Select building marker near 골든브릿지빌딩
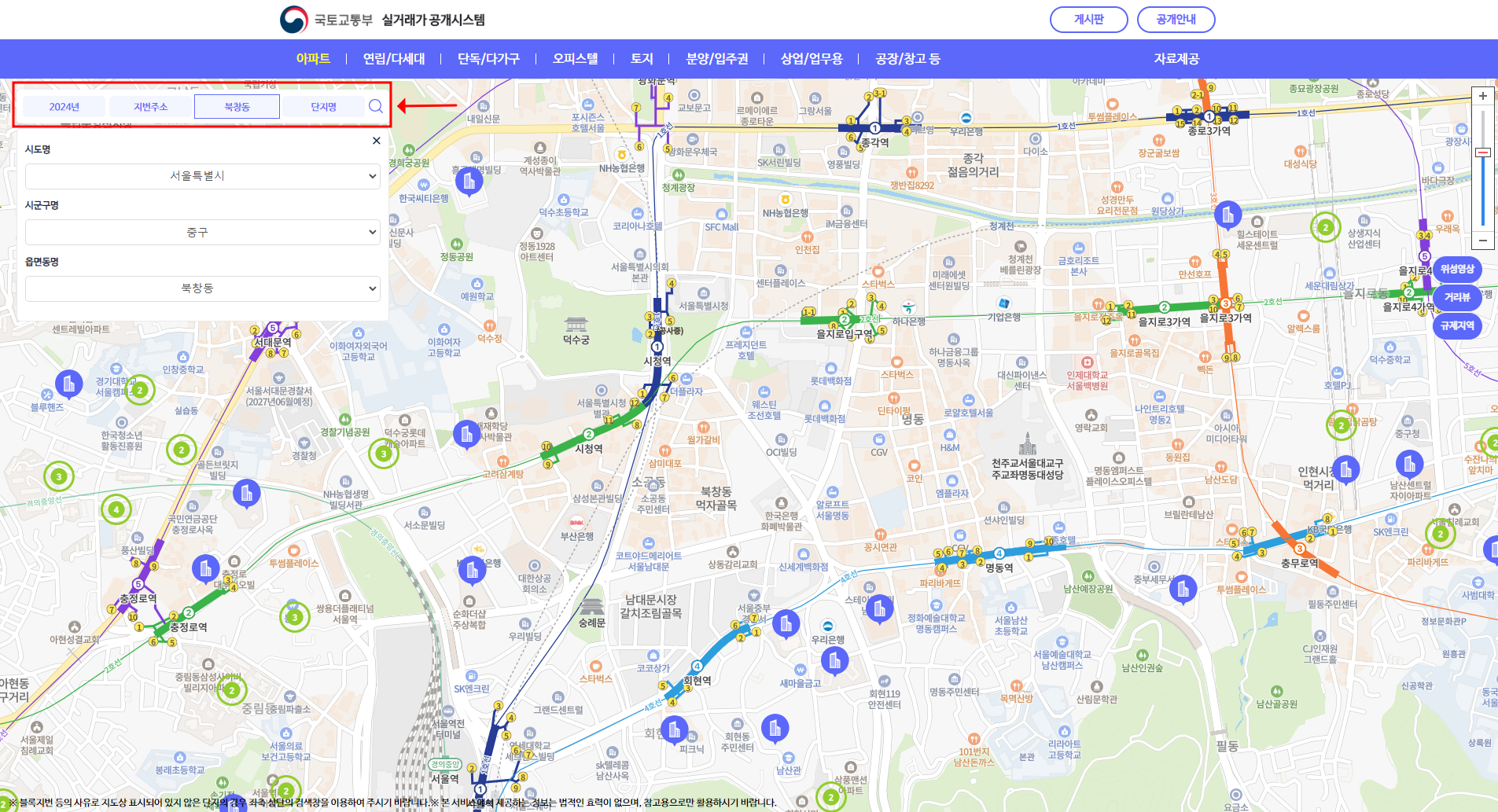 point(247,494)
